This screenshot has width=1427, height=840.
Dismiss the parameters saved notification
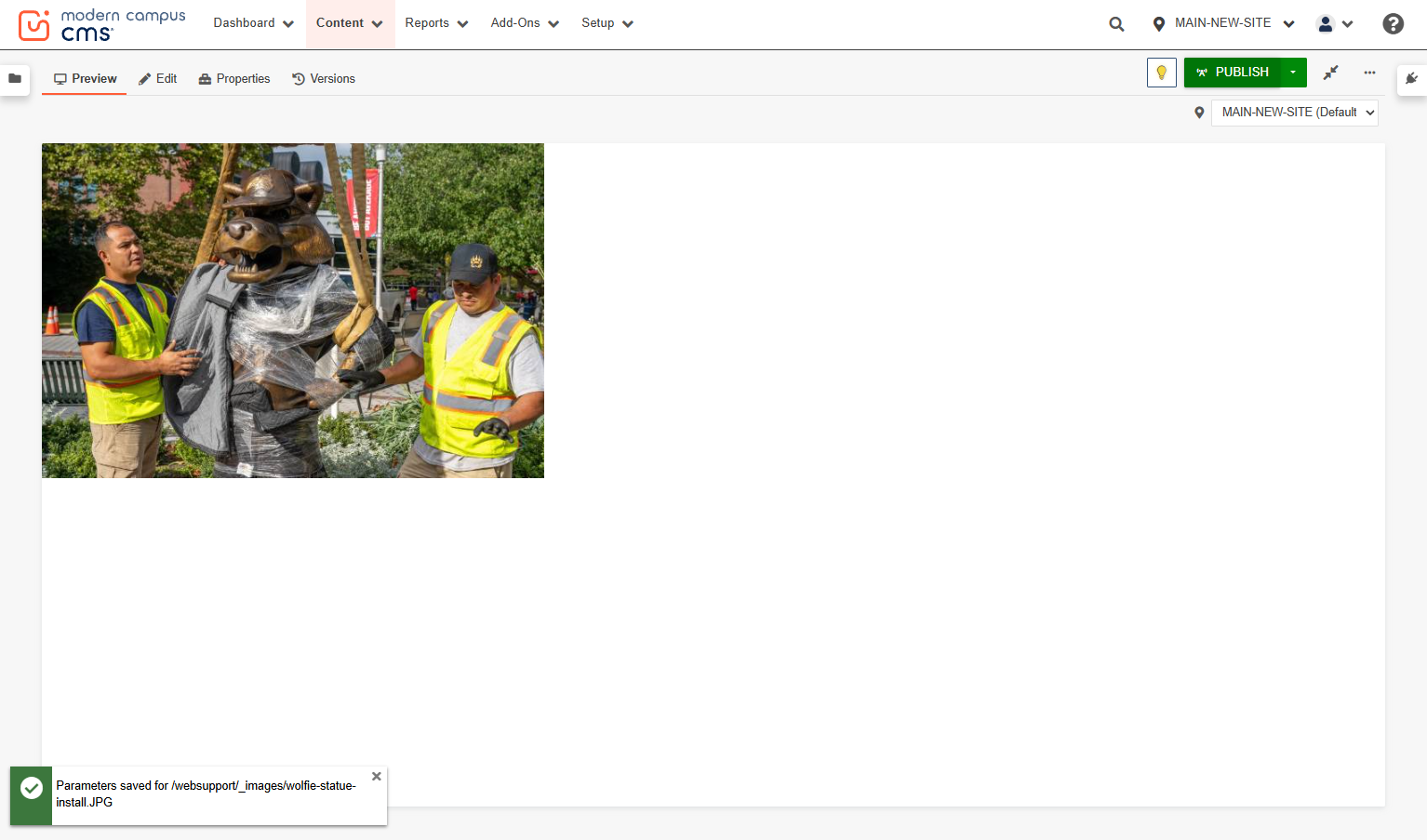377,777
